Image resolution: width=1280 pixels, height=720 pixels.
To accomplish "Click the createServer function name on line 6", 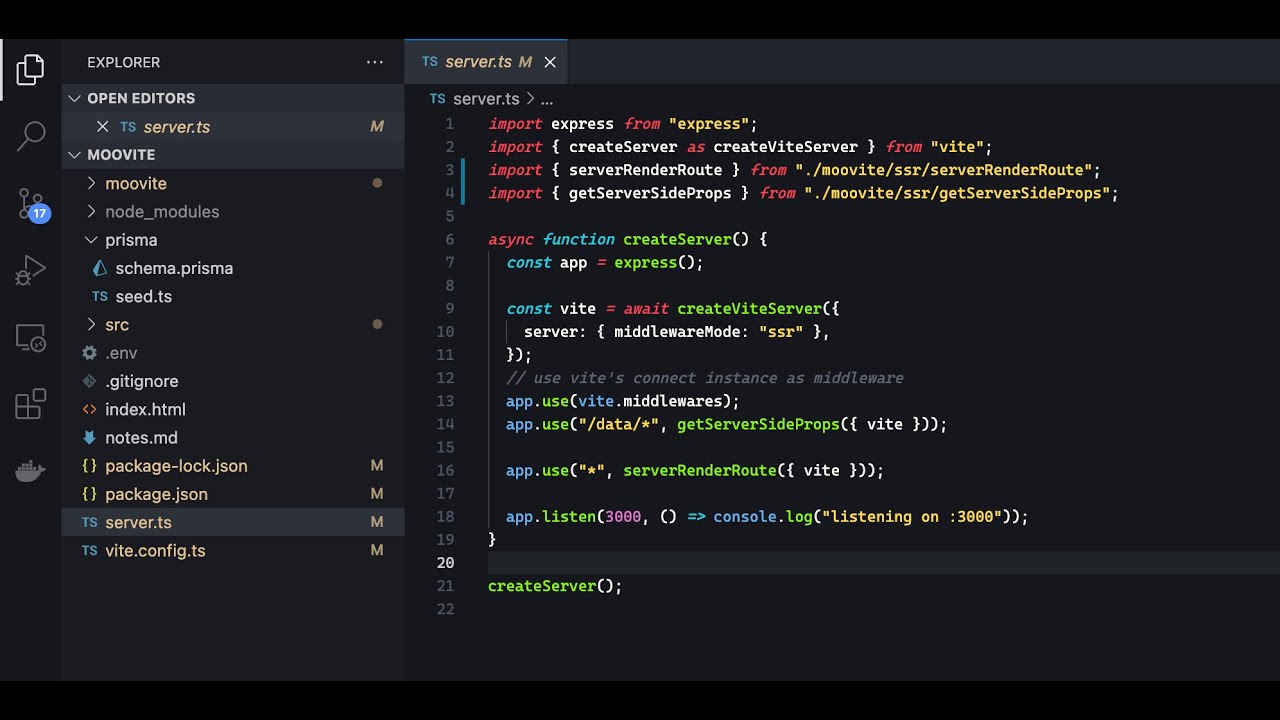I will pyautogui.click(x=677, y=239).
